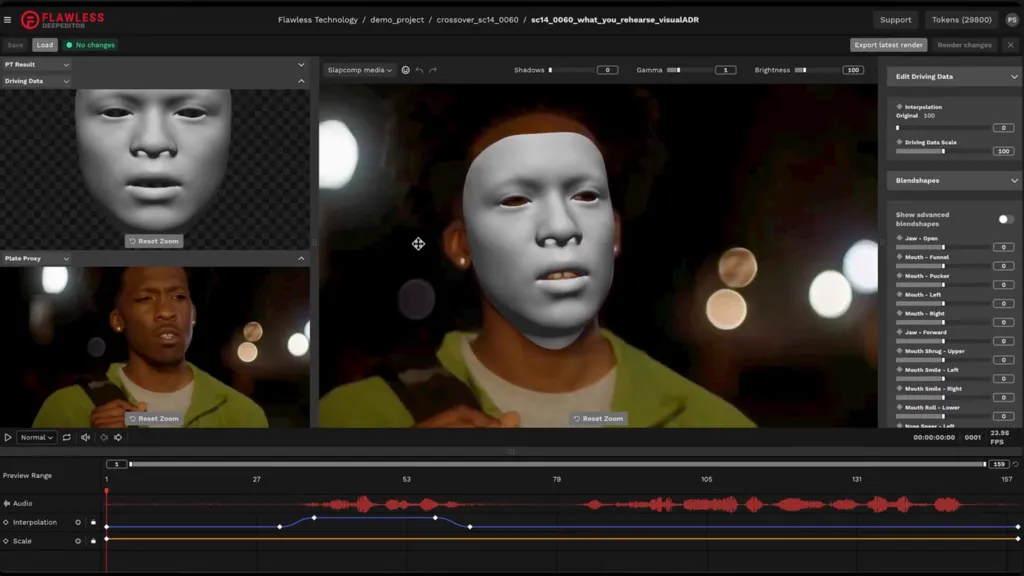Open the Support menu
Viewport: 1024px width, 576px height.
895,20
